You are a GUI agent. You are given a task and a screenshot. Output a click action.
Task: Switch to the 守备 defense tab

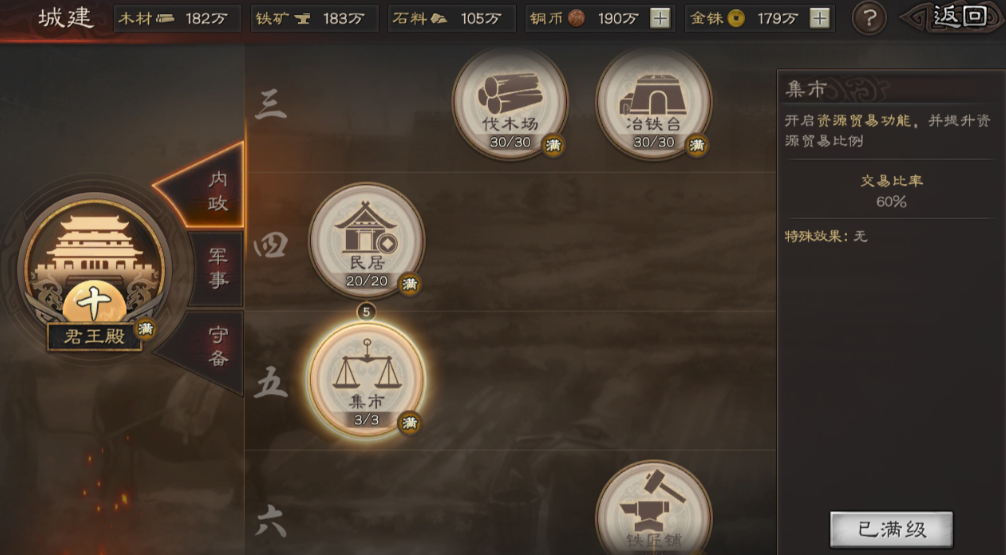click(210, 350)
